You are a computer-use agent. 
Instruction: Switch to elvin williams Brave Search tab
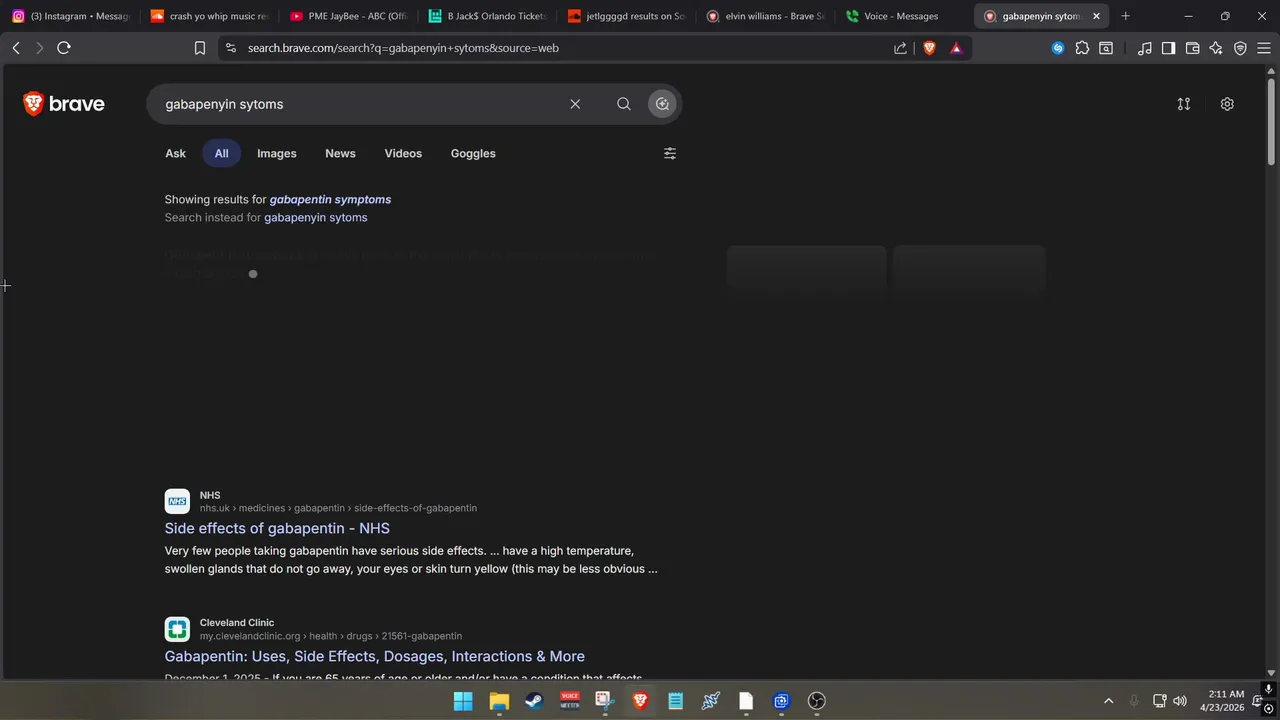[x=765, y=16]
